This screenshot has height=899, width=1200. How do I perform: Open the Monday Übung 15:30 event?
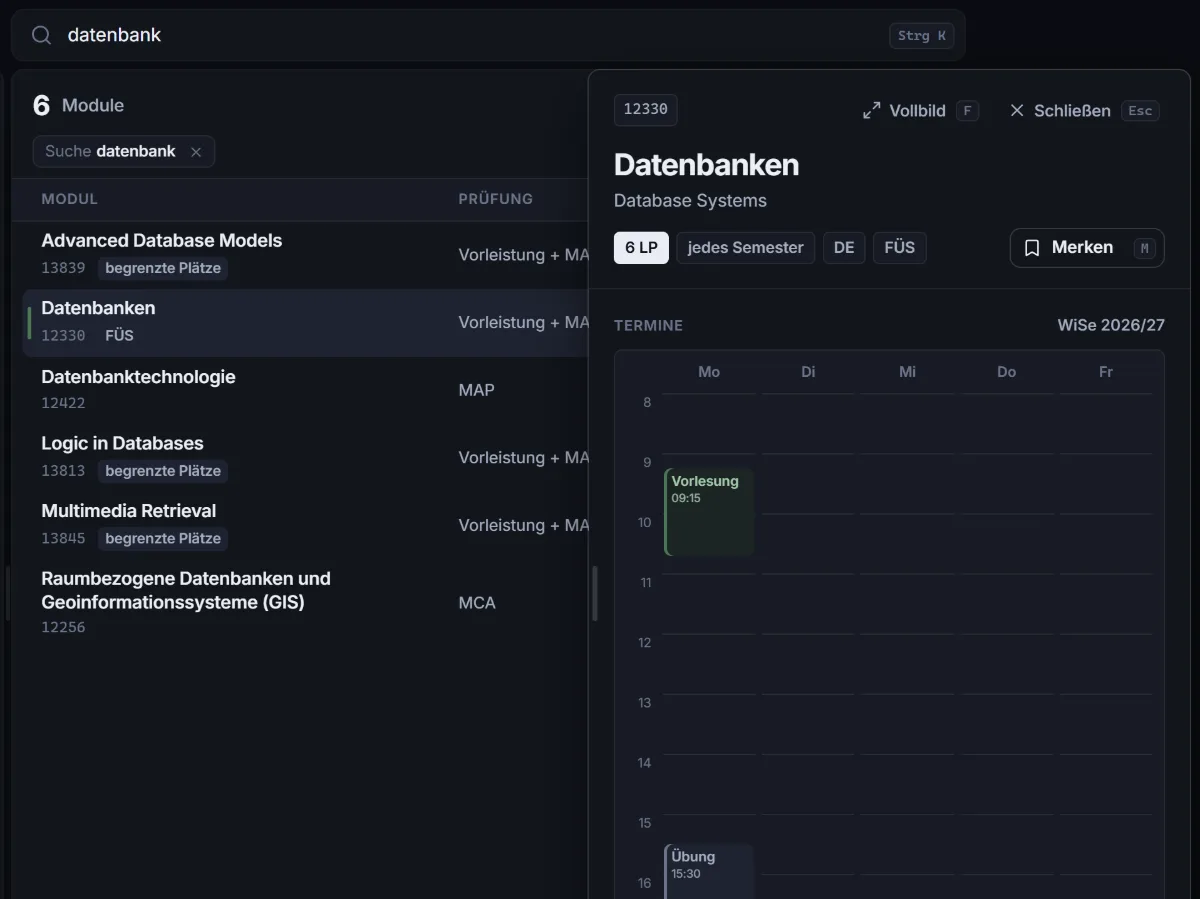coord(709,871)
